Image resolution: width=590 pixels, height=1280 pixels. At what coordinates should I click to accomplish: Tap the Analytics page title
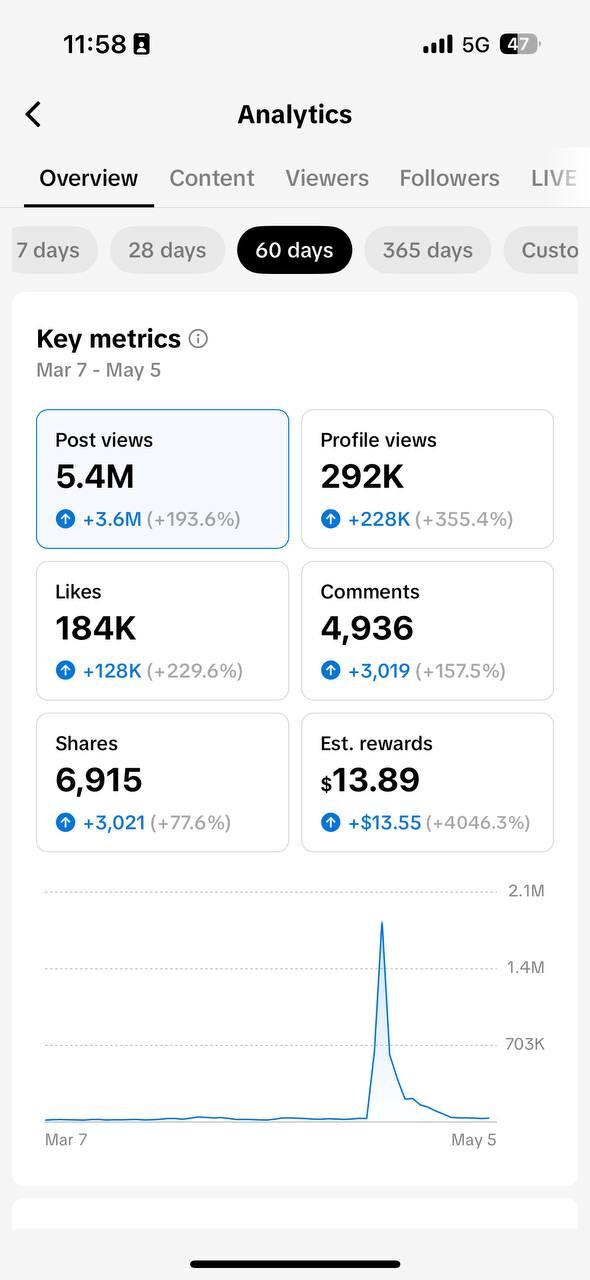click(x=295, y=114)
